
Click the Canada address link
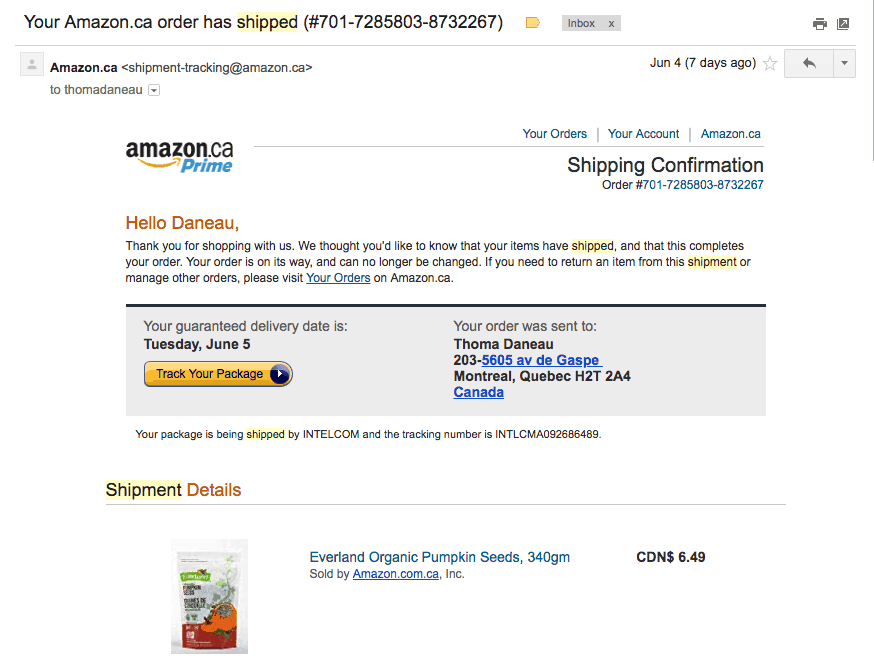pos(479,392)
